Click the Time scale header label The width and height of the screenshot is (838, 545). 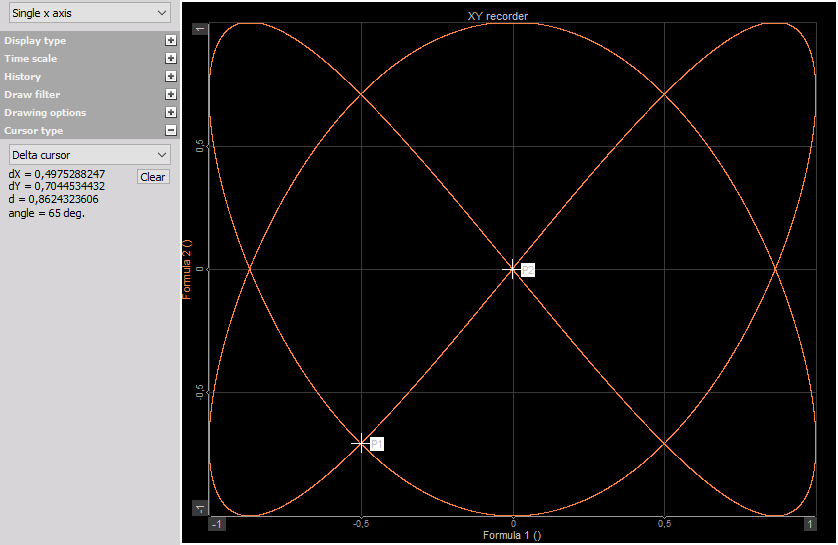pos(30,59)
